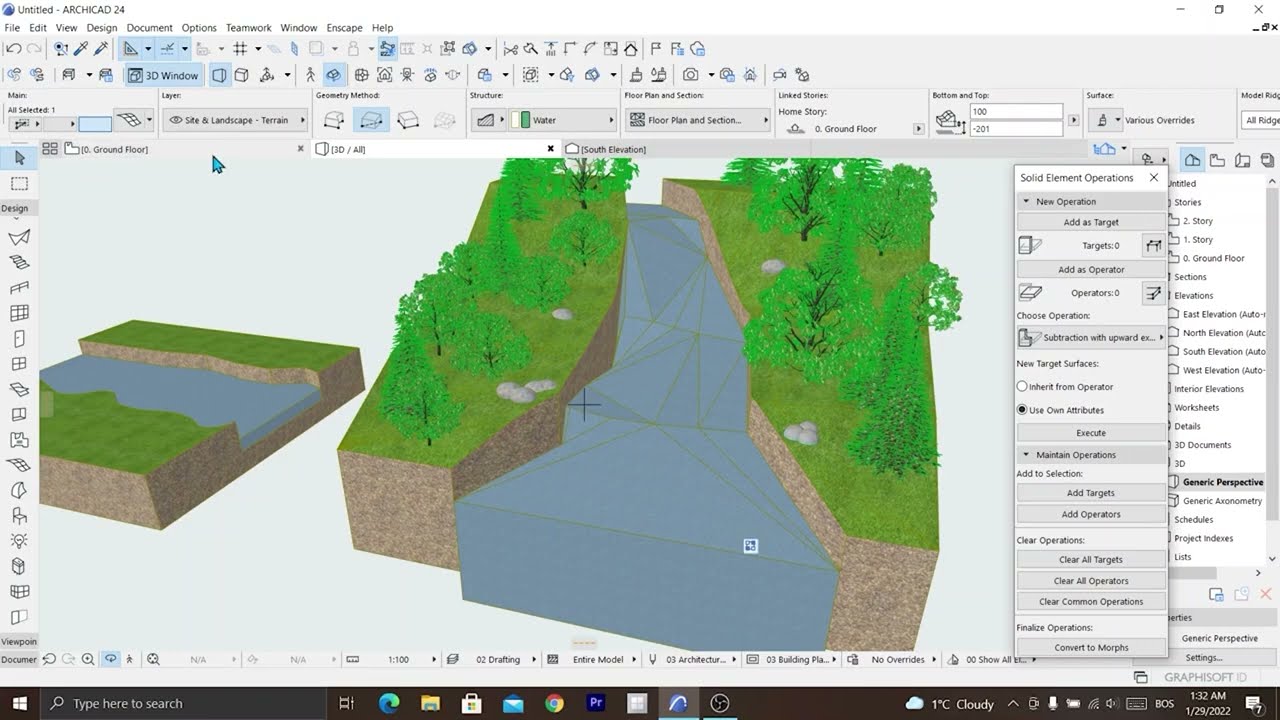Screen dimensions: 1280x720
Task: Select the Lamp tool in the toolbox
Action: tap(19, 541)
